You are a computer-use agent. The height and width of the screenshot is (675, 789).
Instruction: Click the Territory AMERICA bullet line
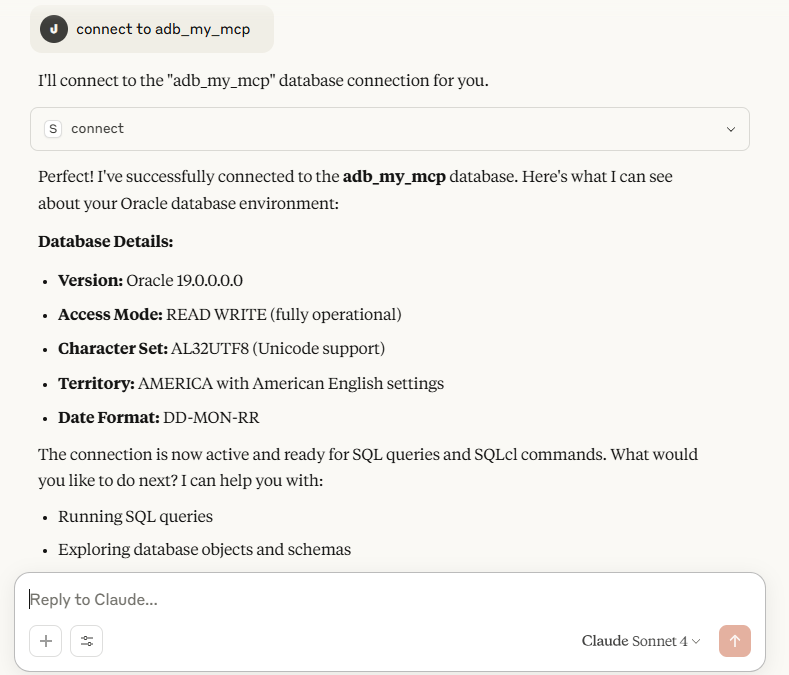click(250, 383)
